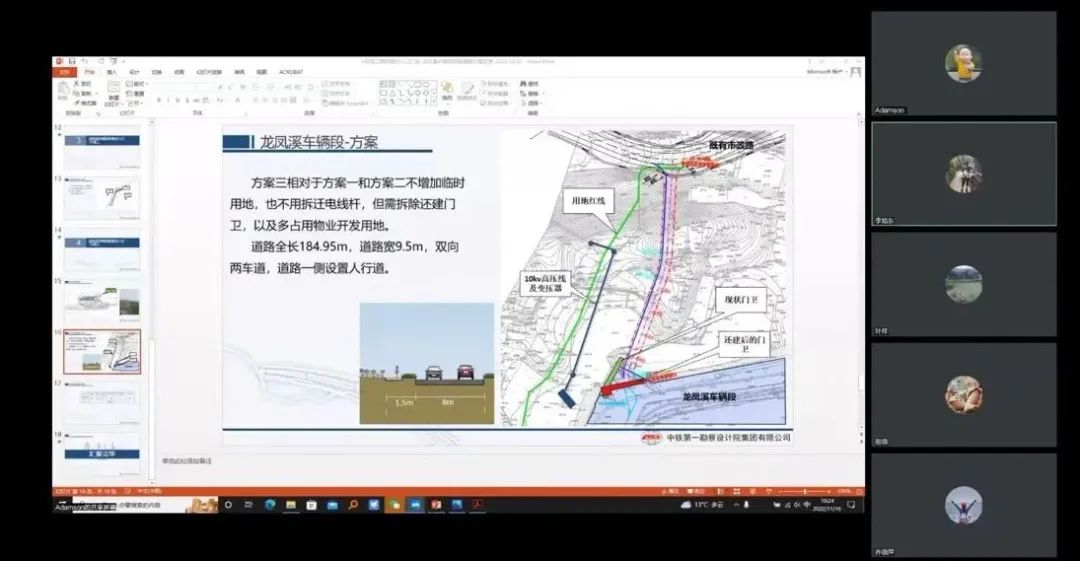Expand the shapes gallery more arrow
The image size is (1080, 561).
click(434, 103)
